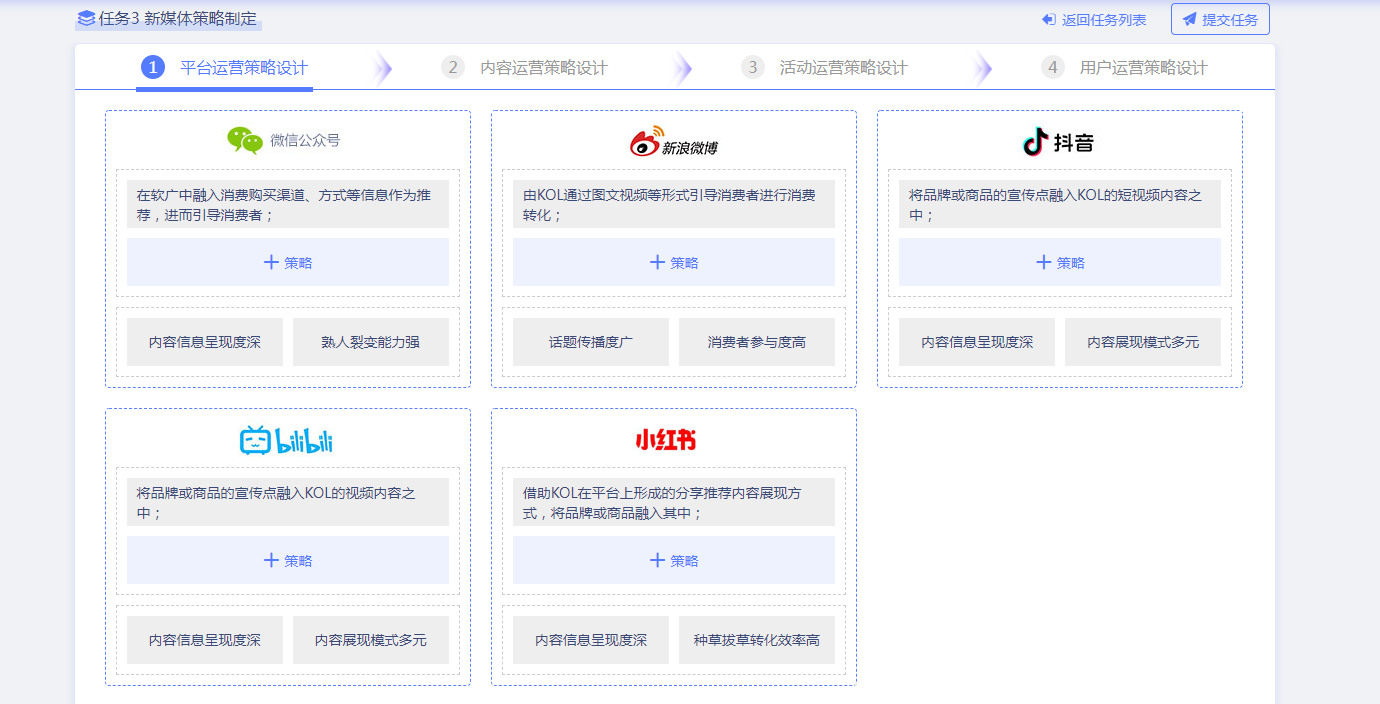Click the Douyin logo

[1059, 142]
